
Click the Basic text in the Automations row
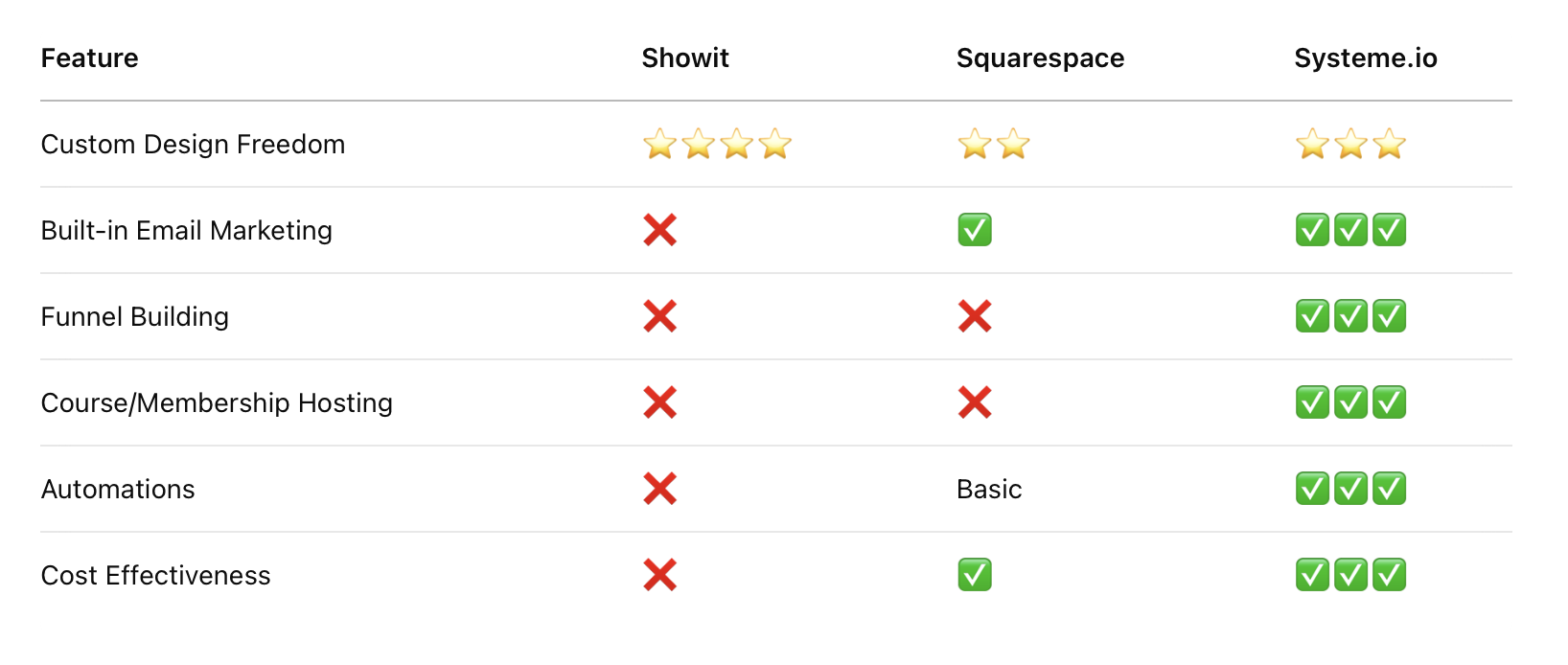989,490
